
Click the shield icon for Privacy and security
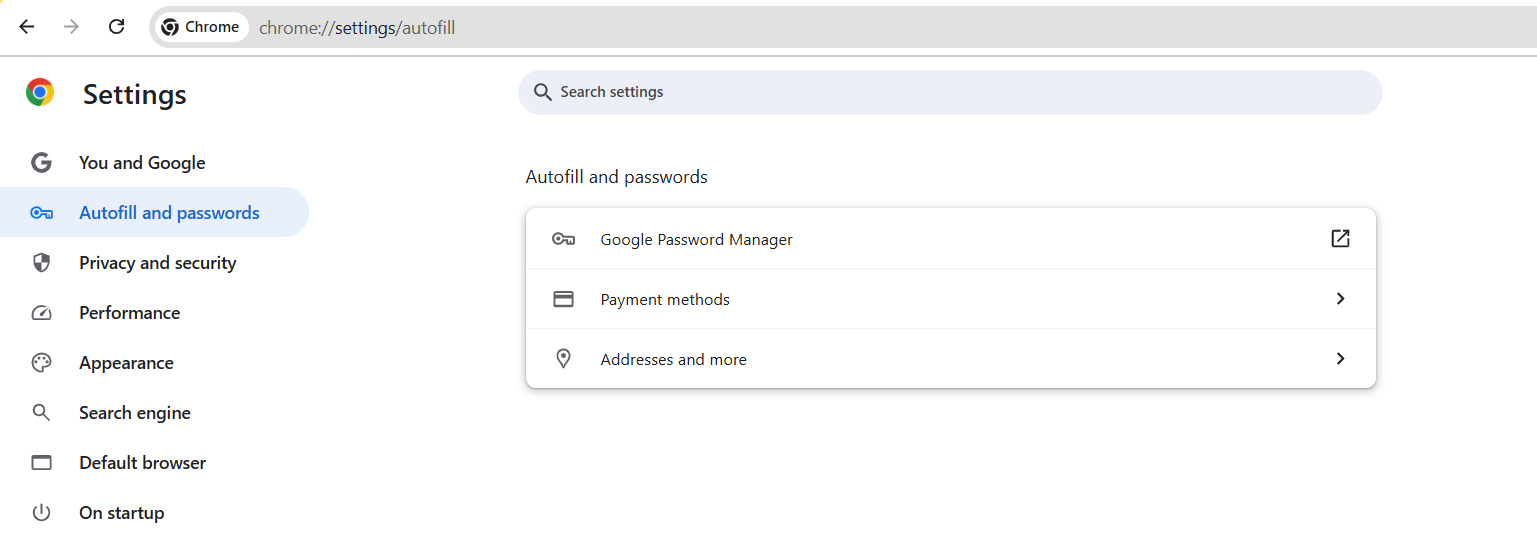41,263
